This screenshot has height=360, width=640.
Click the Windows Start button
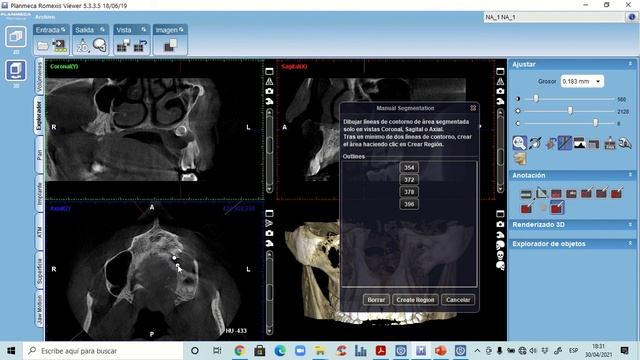click(11, 351)
